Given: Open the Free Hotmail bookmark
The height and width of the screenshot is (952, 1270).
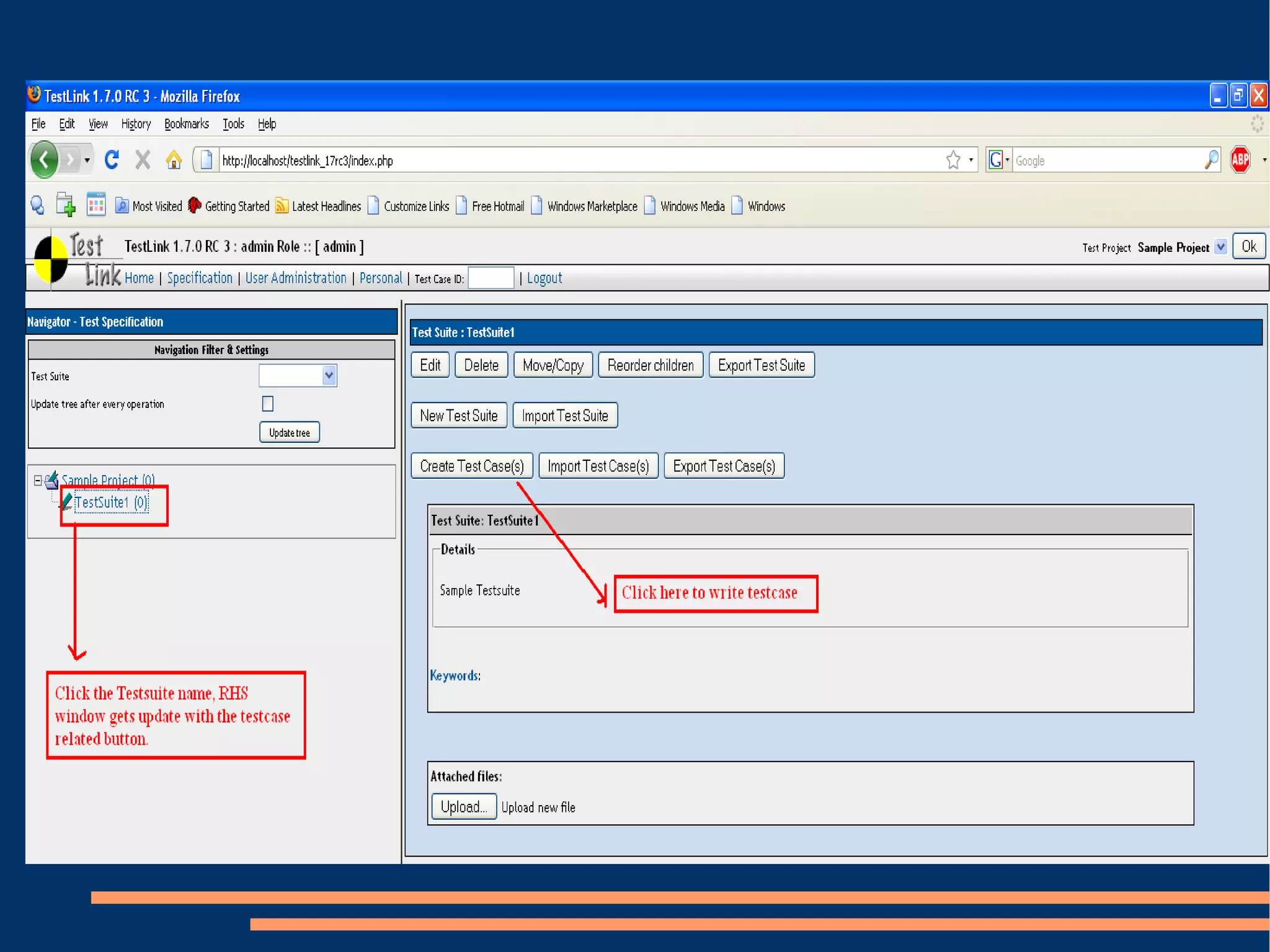Looking at the screenshot, I should pos(491,206).
